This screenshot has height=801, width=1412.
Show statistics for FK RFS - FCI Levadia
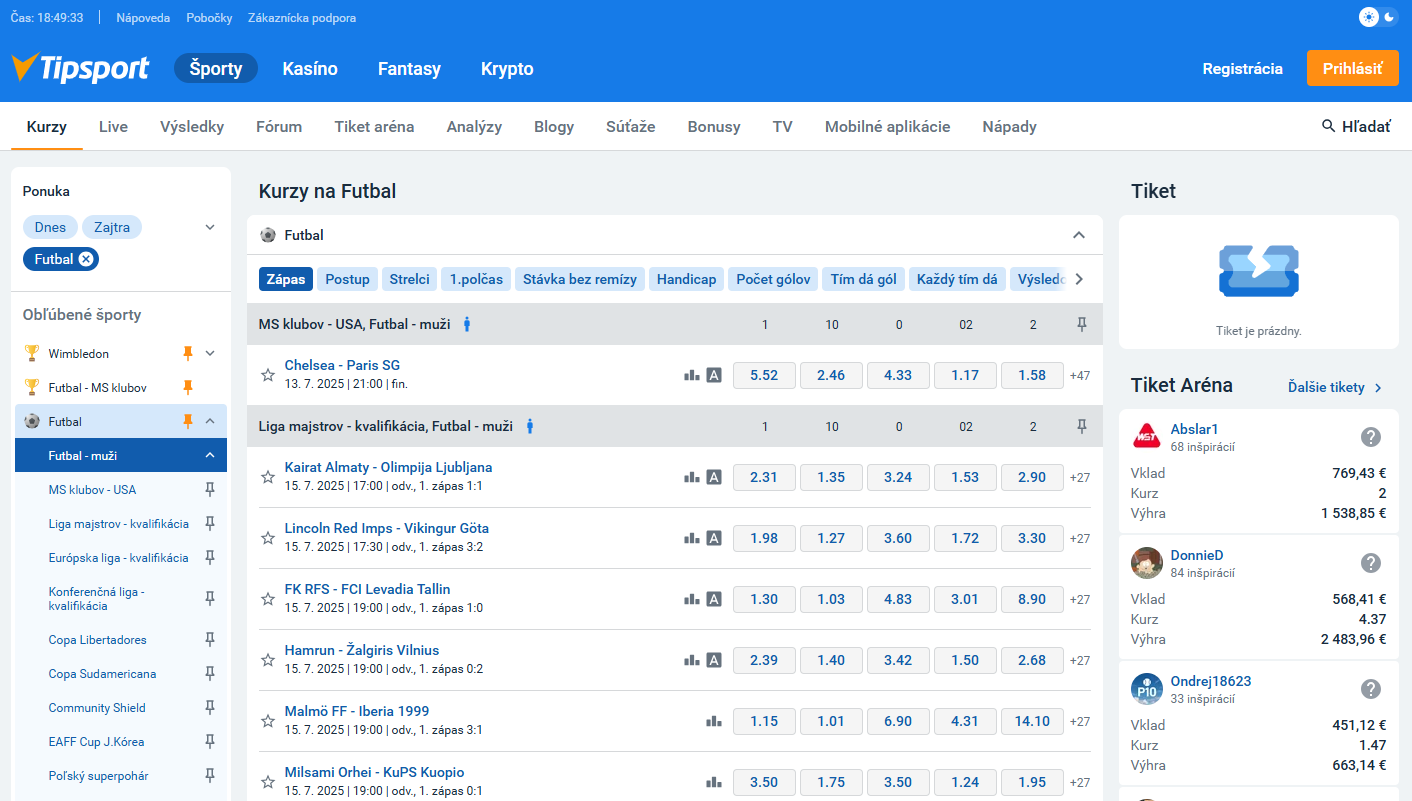point(691,599)
